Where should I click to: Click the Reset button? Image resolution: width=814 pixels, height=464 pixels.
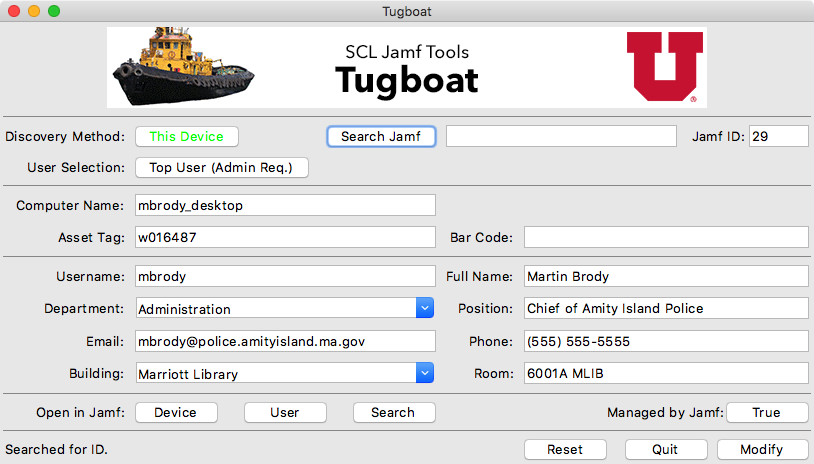click(565, 449)
